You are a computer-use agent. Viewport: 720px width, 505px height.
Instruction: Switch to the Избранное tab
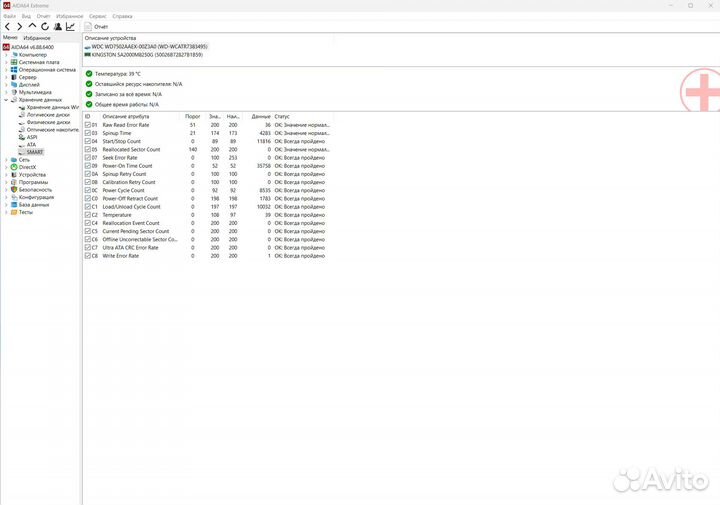pos(37,37)
